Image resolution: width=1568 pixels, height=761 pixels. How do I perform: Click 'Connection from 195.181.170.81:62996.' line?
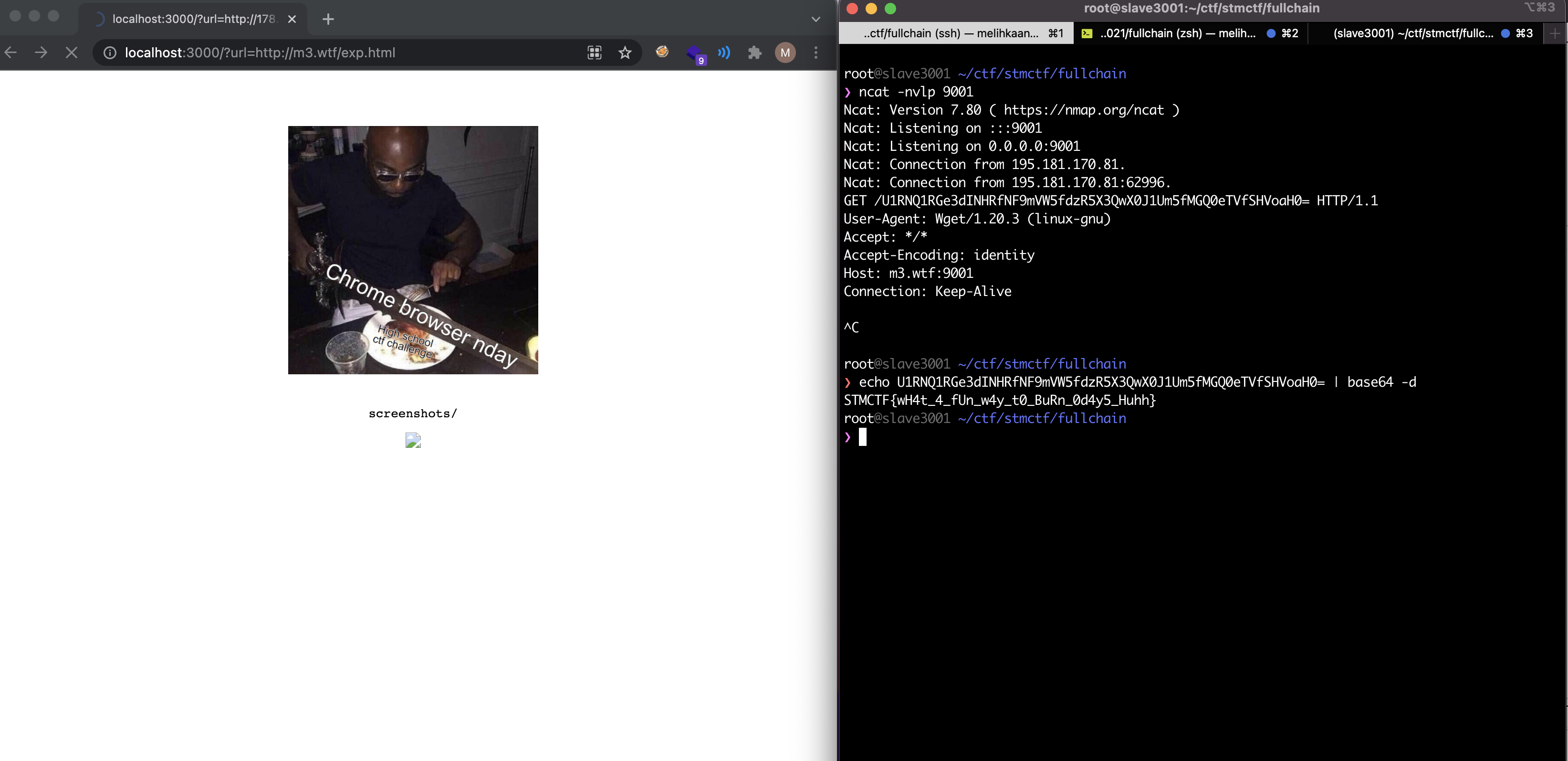click(x=1007, y=183)
